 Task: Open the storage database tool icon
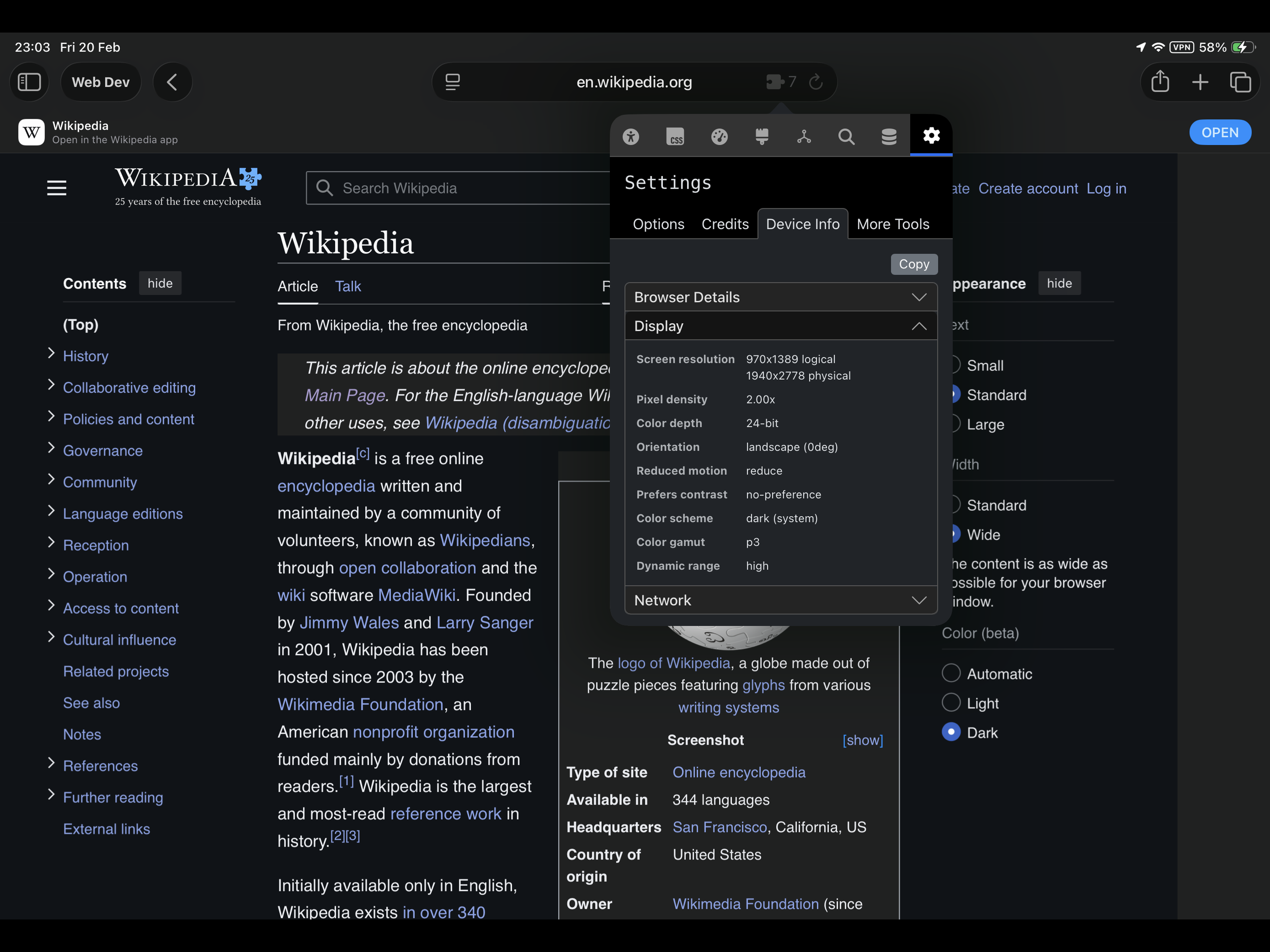pyautogui.click(x=889, y=136)
